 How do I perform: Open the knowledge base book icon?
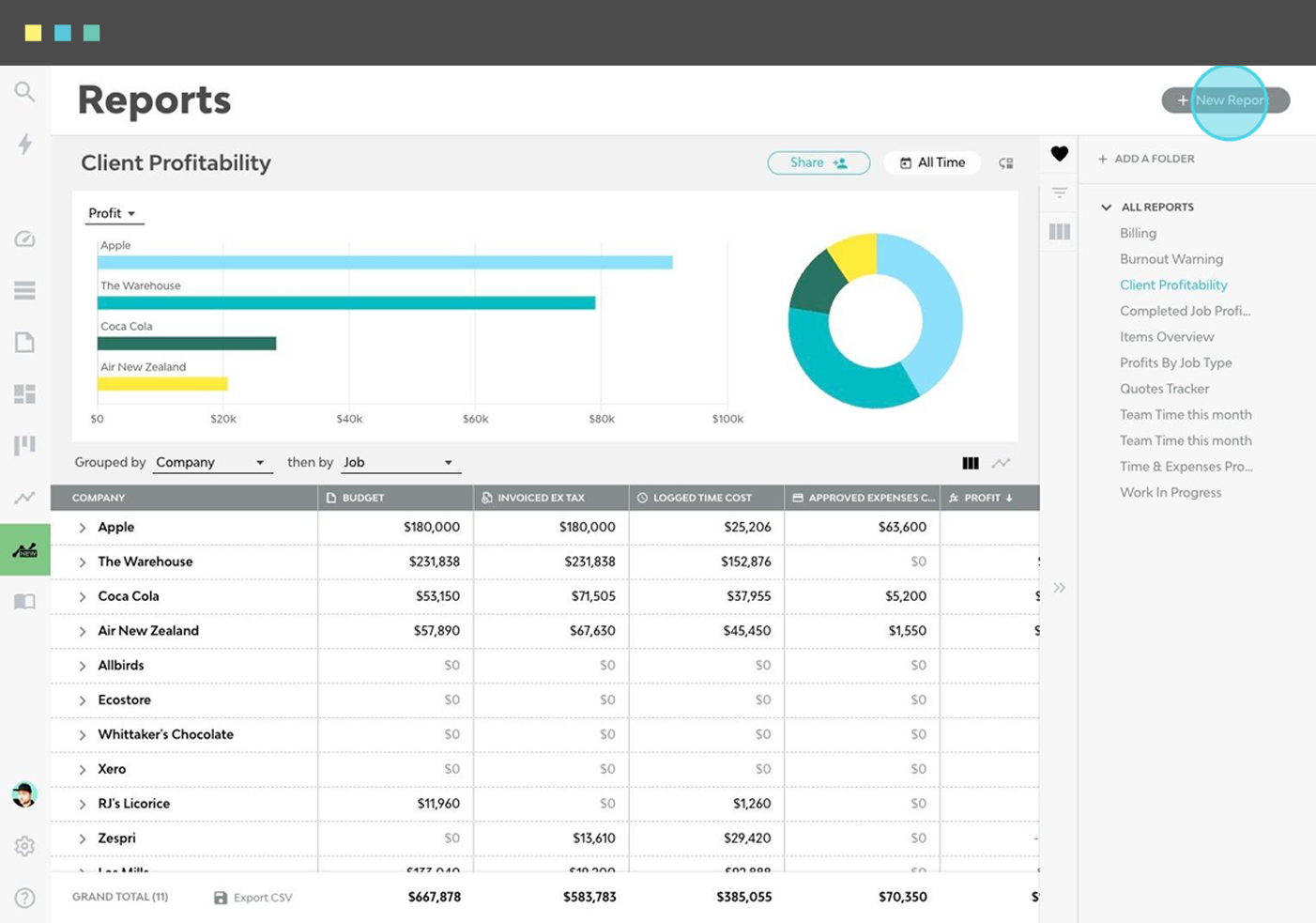[x=24, y=601]
